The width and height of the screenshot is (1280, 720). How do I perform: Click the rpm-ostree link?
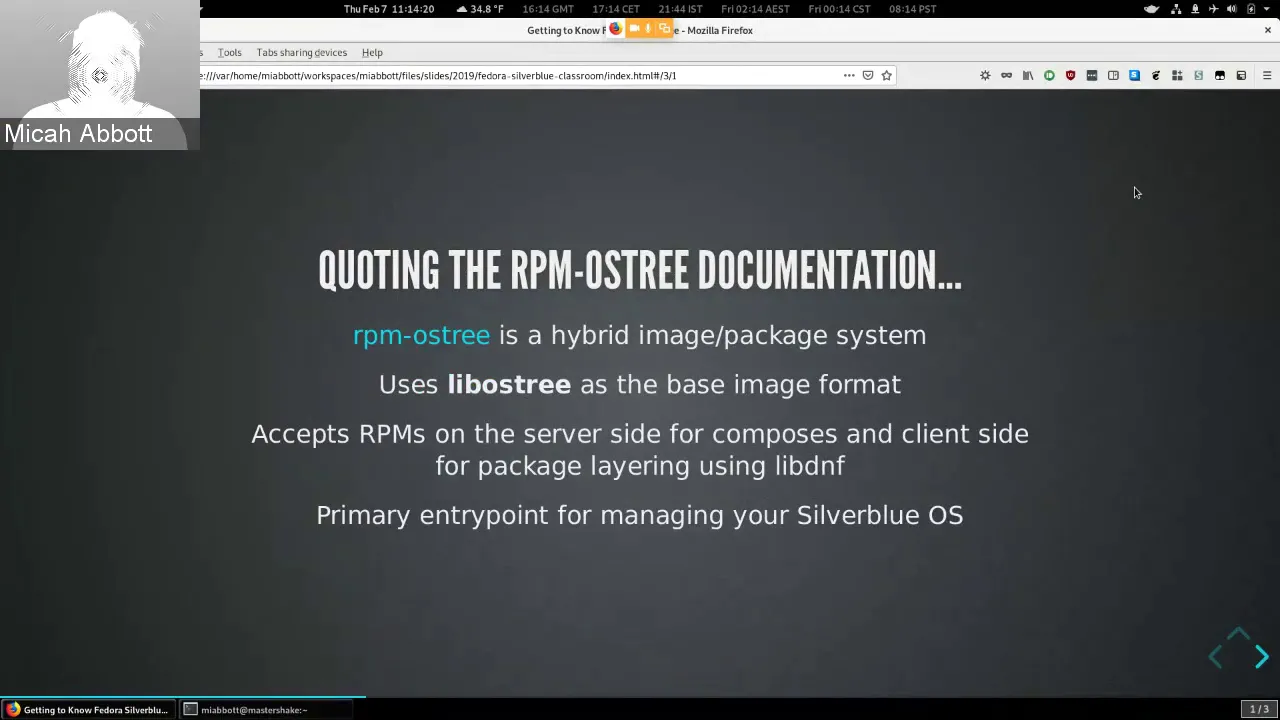click(421, 335)
